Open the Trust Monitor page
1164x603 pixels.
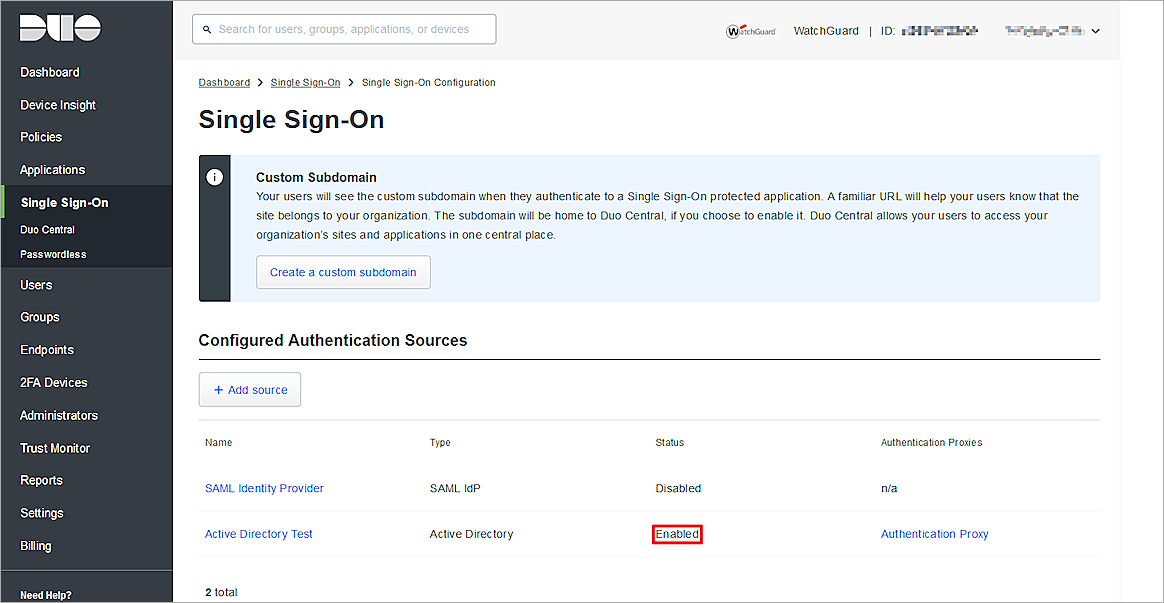54,447
